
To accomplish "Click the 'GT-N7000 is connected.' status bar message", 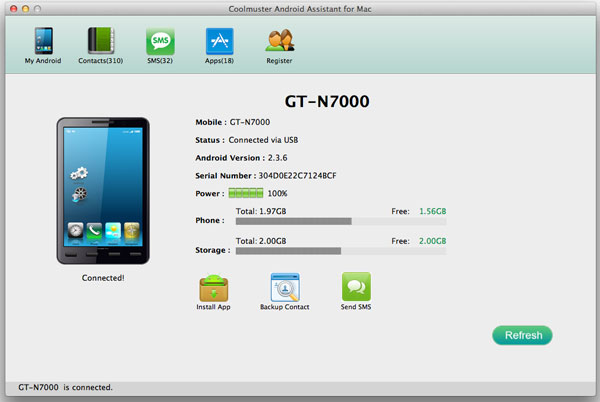I will [65, 387].
